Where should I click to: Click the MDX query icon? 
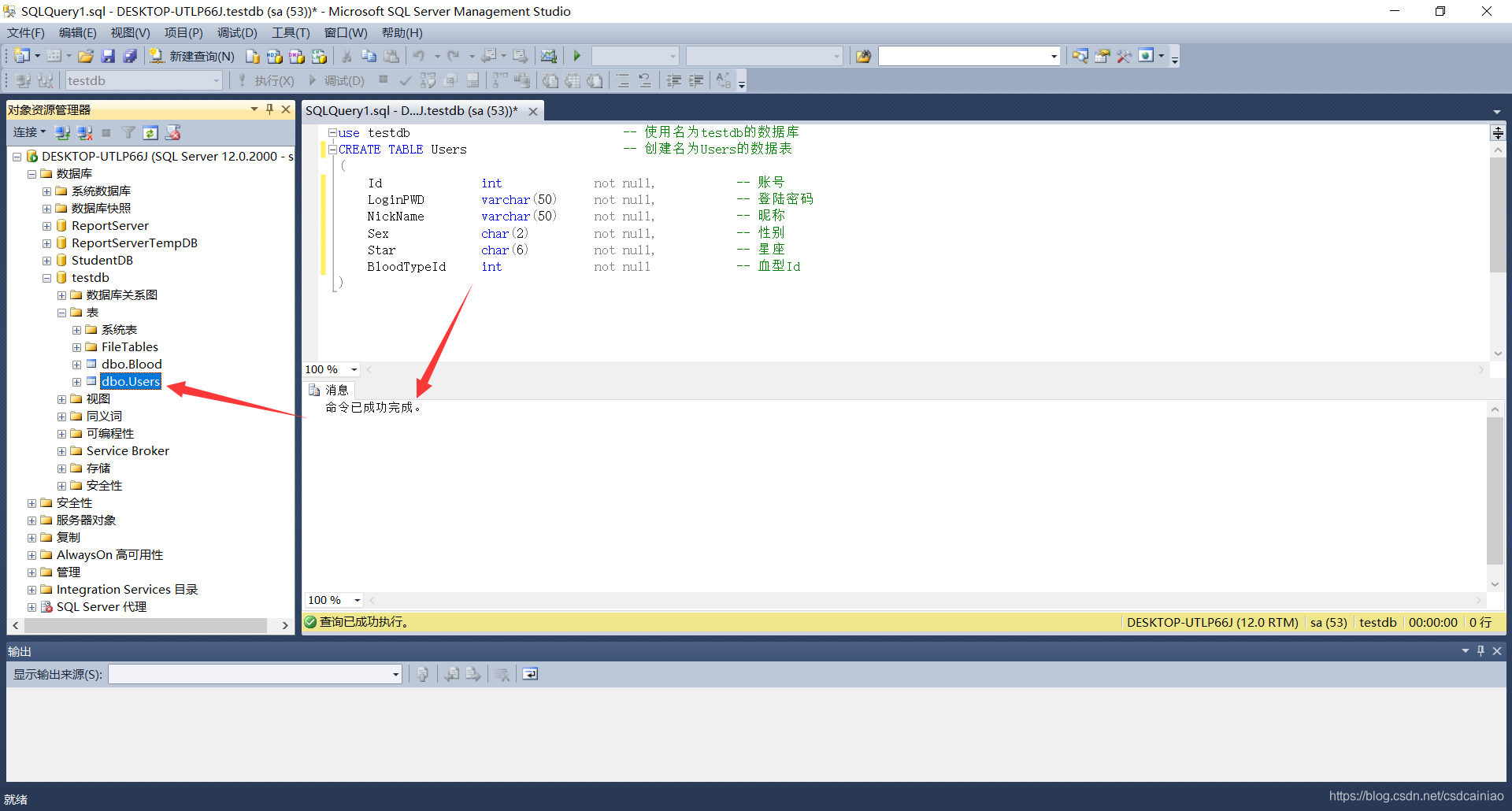point(274,56)
